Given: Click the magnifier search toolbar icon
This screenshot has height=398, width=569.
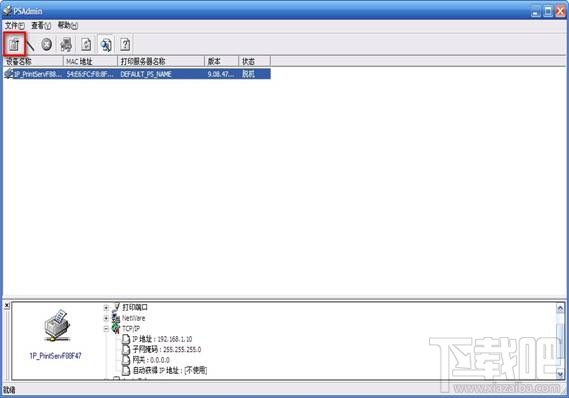Looking at the screenshot, I should 106,44.
